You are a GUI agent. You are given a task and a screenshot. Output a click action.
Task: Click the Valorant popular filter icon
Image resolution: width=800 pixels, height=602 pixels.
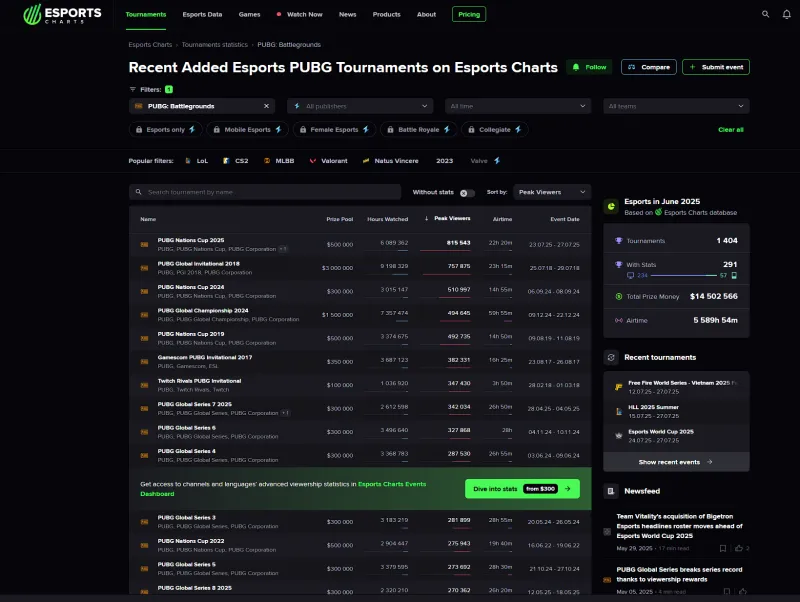pyautogui.click(x=313, y=161)
